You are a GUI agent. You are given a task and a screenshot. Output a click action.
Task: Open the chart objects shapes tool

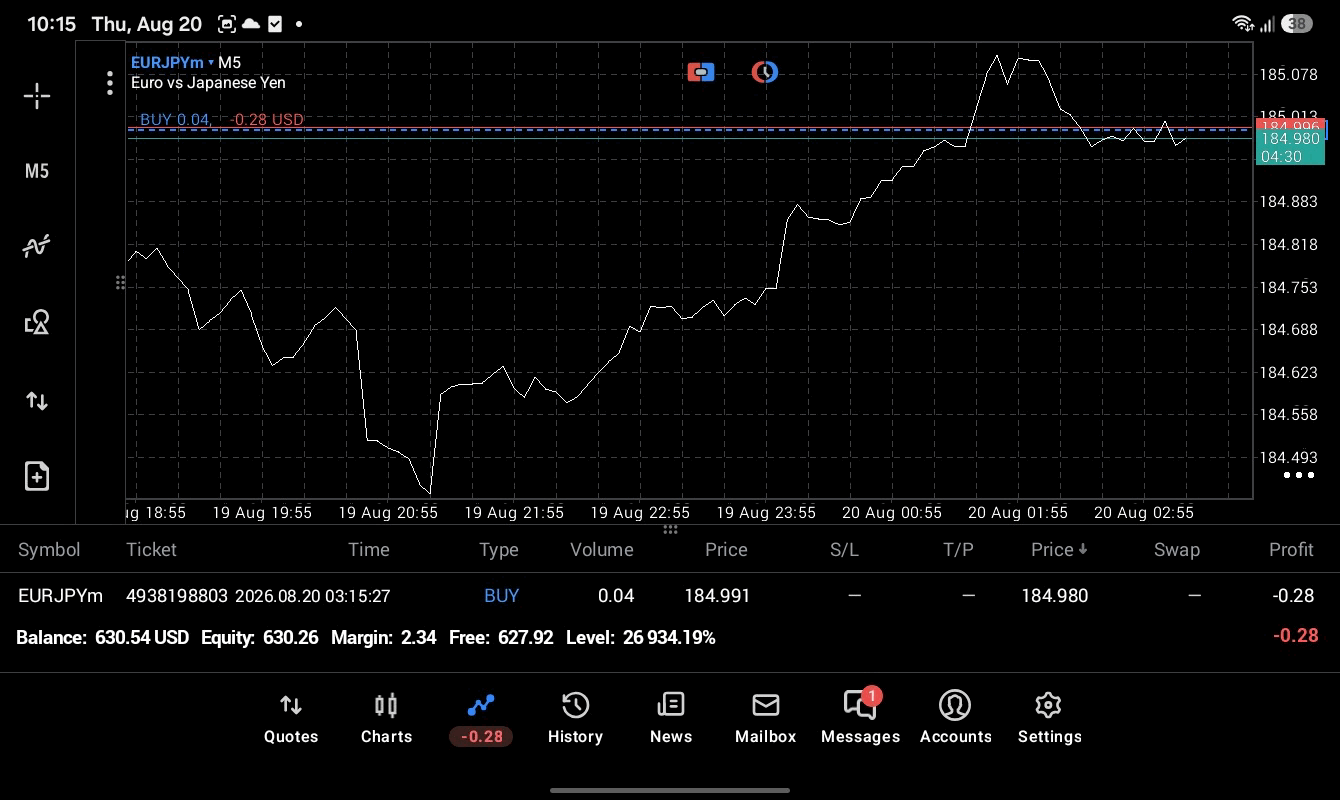pyautogui.click(x=37, y=322)
